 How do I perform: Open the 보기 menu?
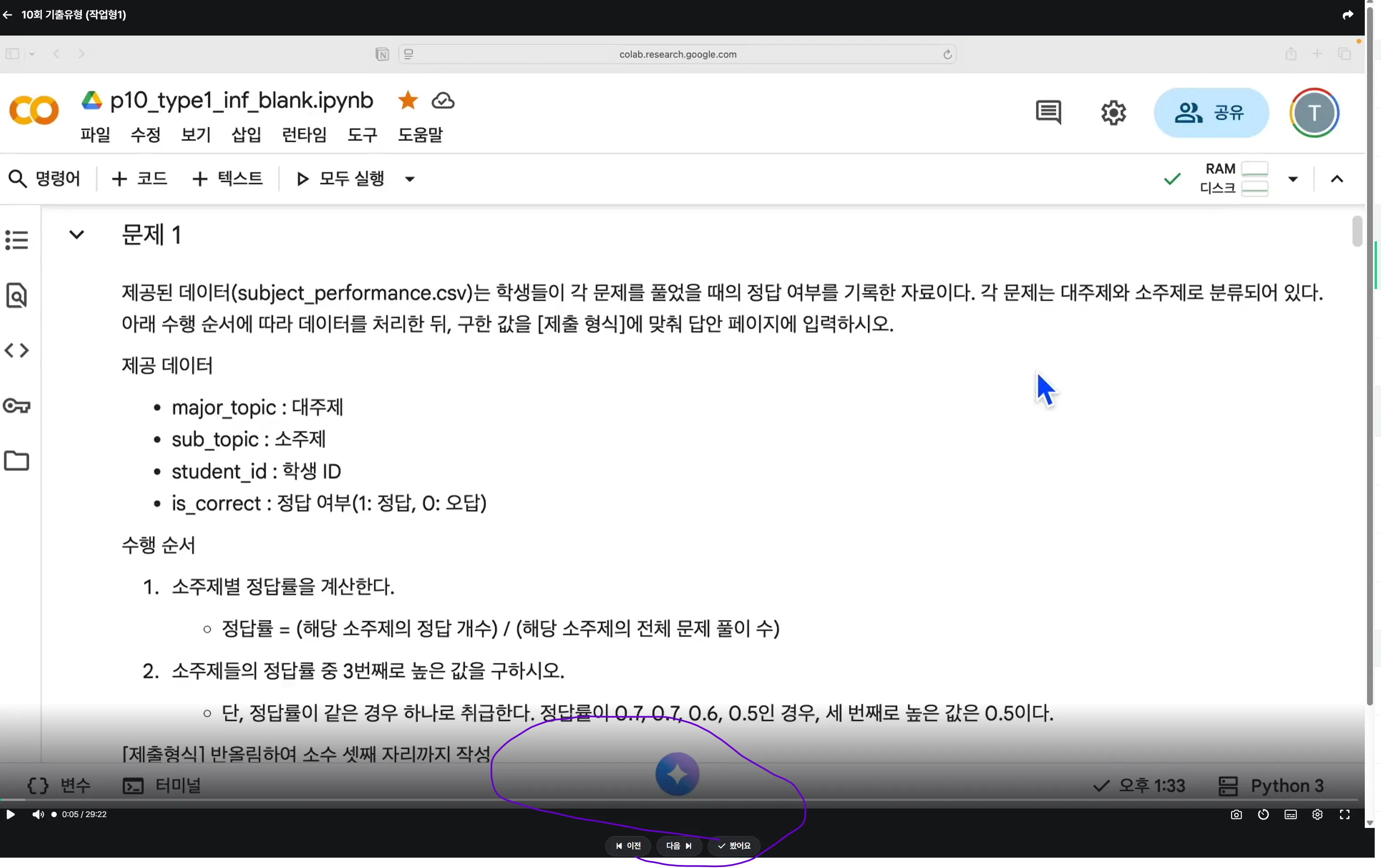click(x=196, y=135)
